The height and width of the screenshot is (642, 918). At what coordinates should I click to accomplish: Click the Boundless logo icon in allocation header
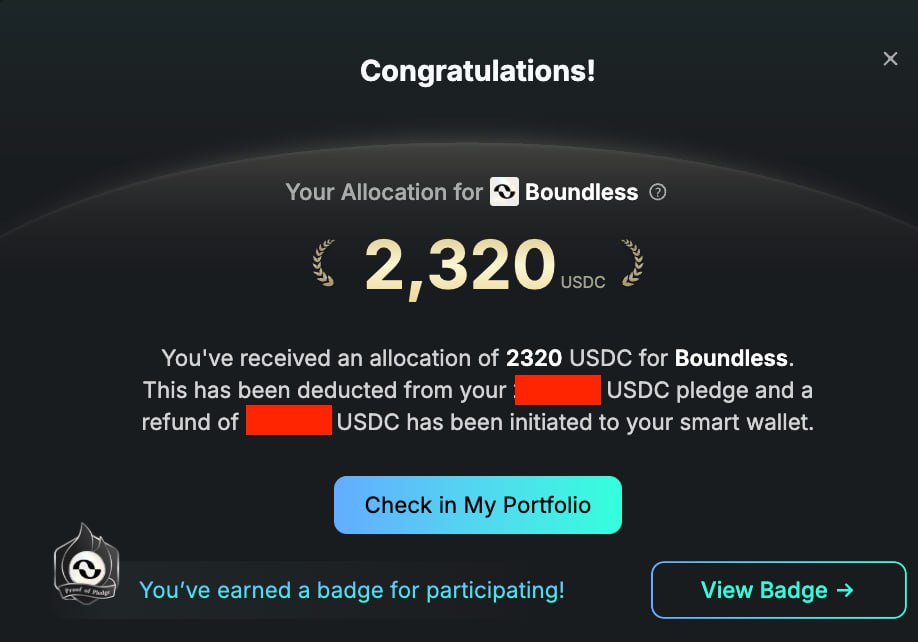point(504,191)
